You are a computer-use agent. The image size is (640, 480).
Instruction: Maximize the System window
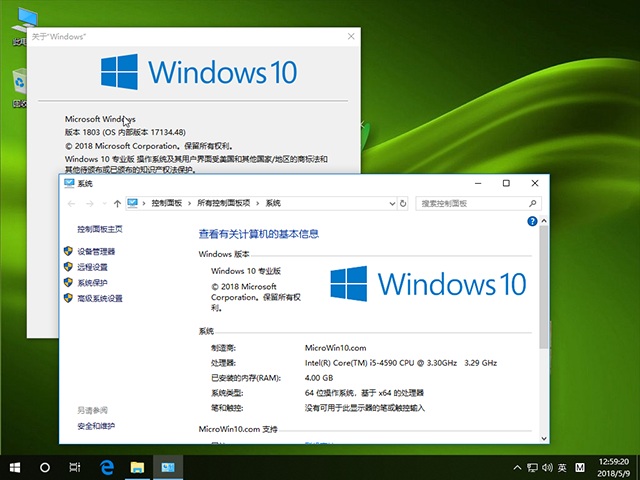click(x=506, y=183)
